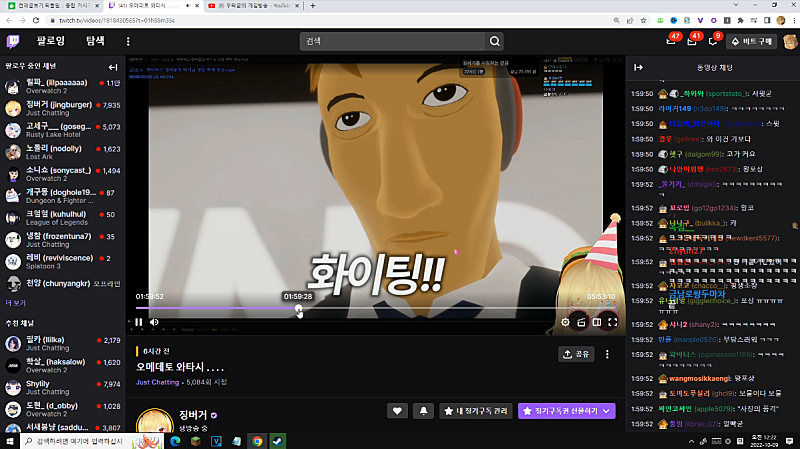
Task: Open Steam from the taskbar
Action: point(278,441)
